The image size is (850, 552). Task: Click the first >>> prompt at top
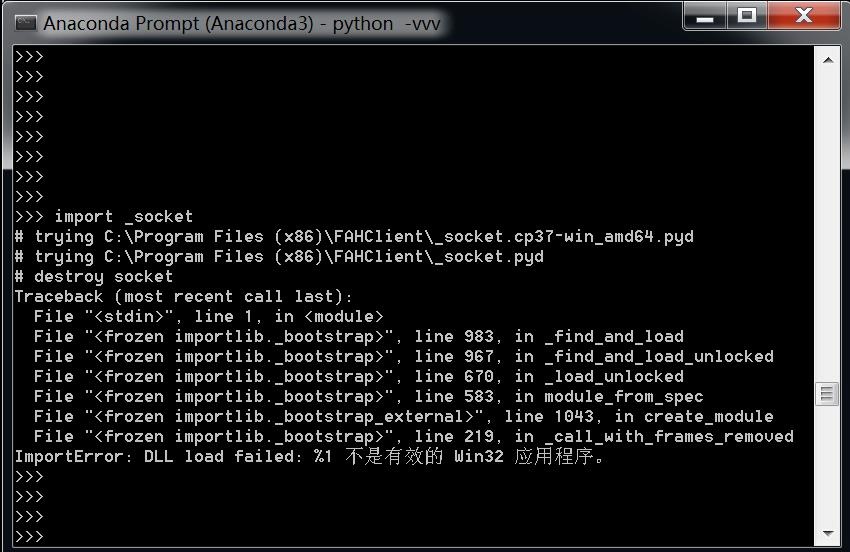29,56
